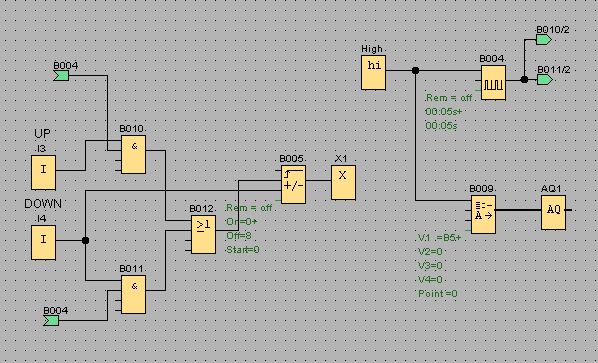Select the High constant hi block
This screenshot has width=598, height=363.
click(373, 72)
